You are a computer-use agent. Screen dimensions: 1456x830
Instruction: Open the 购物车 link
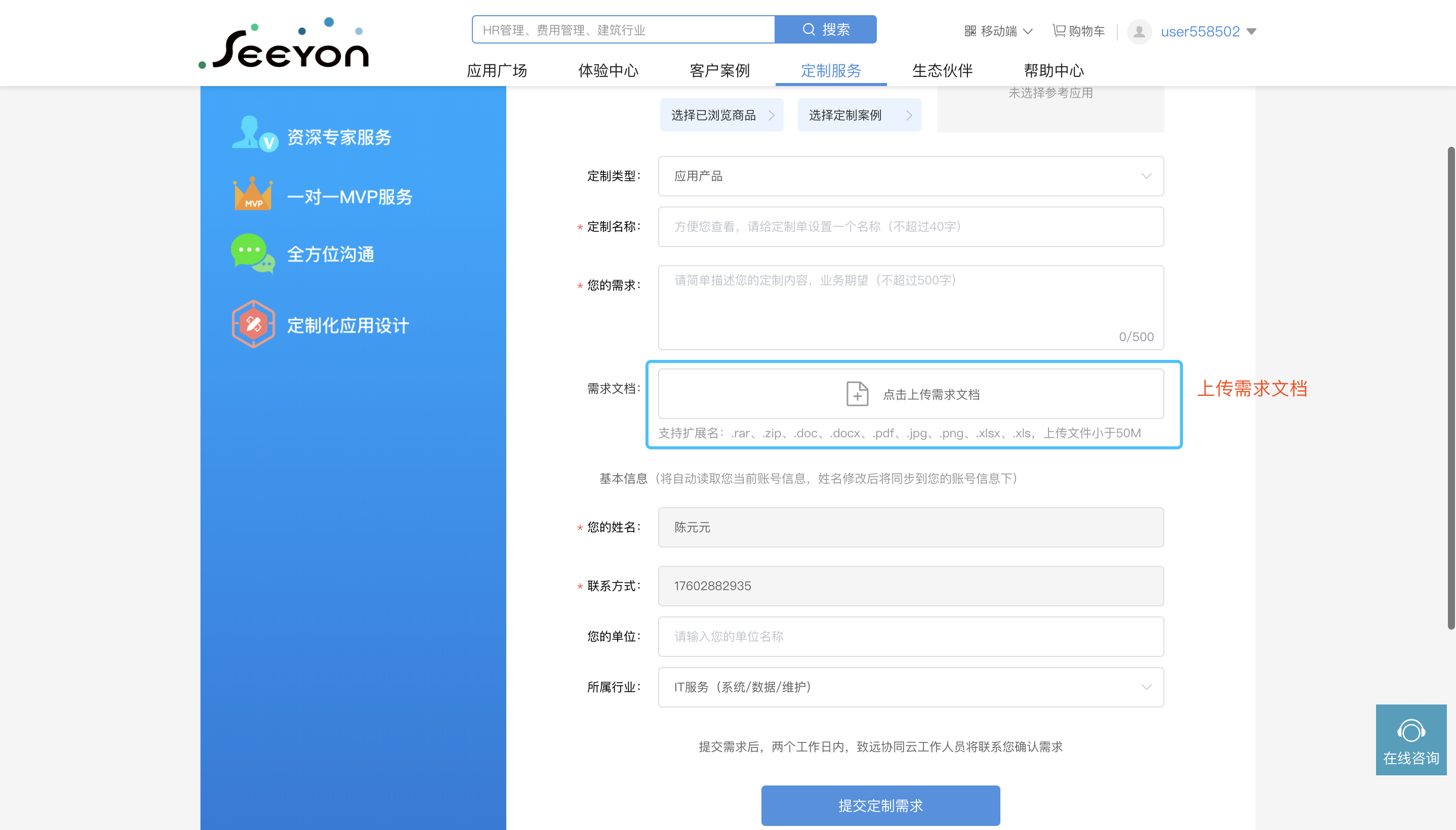(1079, 31)
